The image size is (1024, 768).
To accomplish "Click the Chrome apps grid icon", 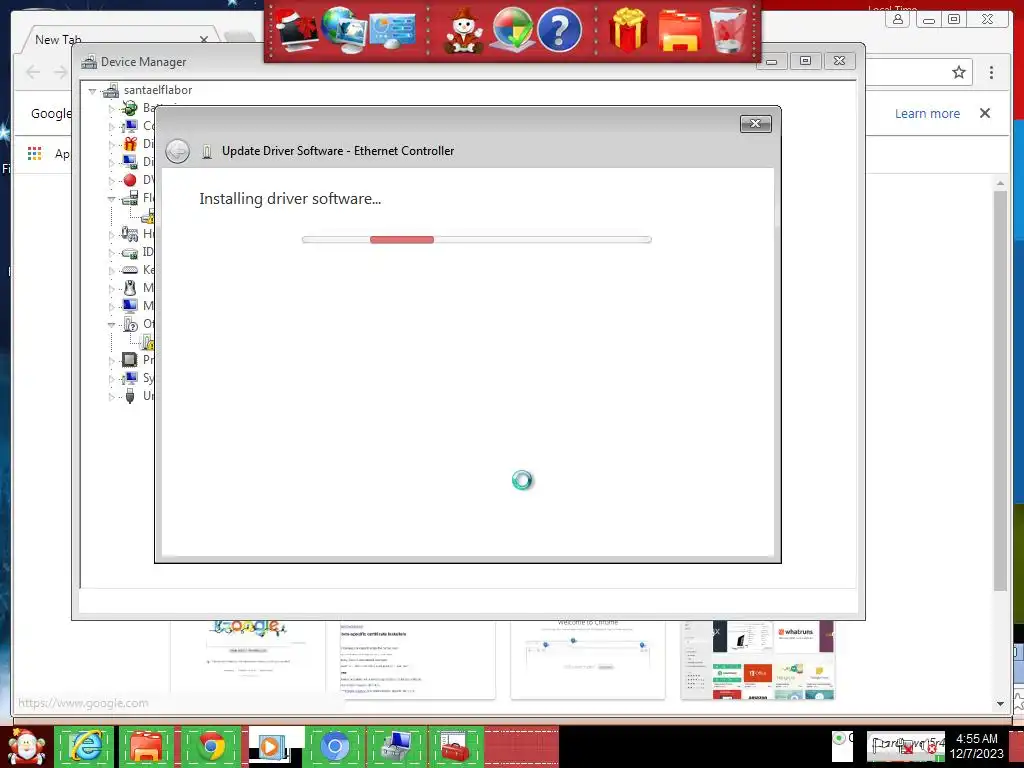I will tap(35, 153).
